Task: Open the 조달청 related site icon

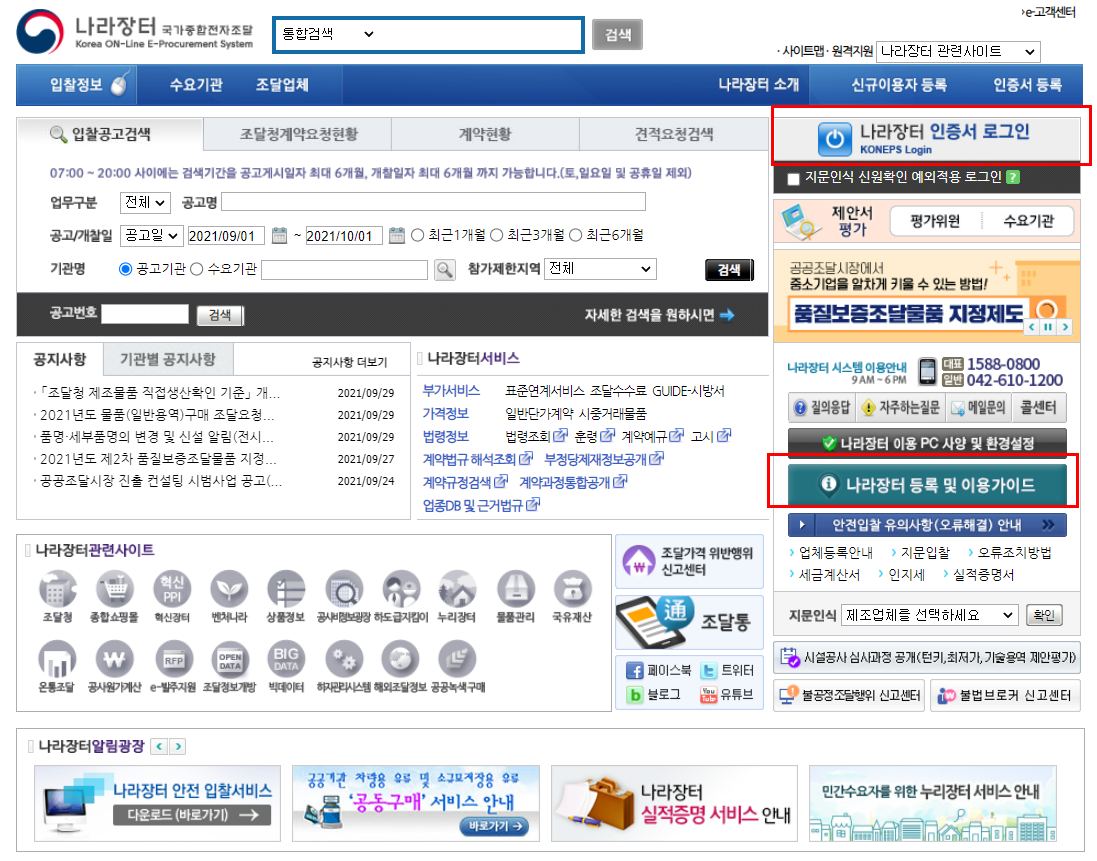Action: (57, 590)
